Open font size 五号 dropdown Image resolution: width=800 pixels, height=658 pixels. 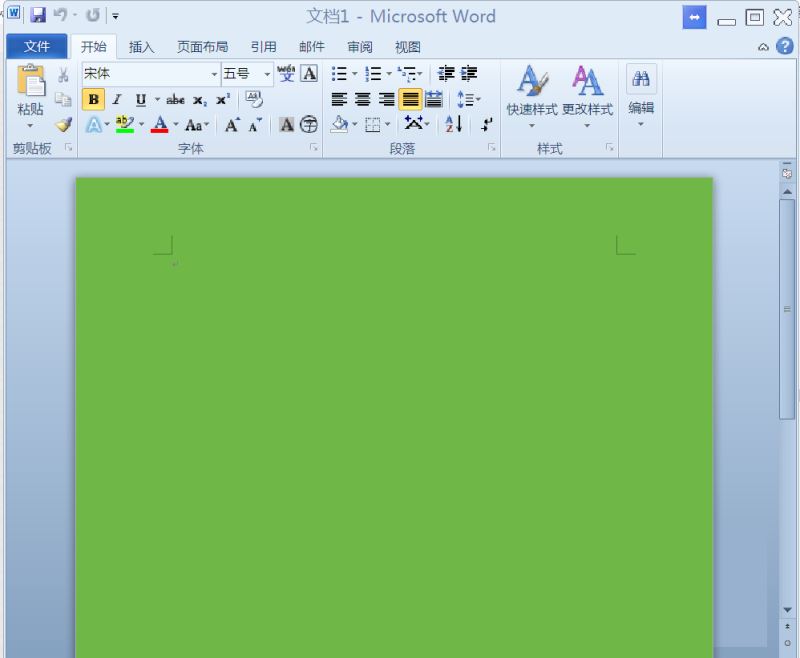point(267,74)
